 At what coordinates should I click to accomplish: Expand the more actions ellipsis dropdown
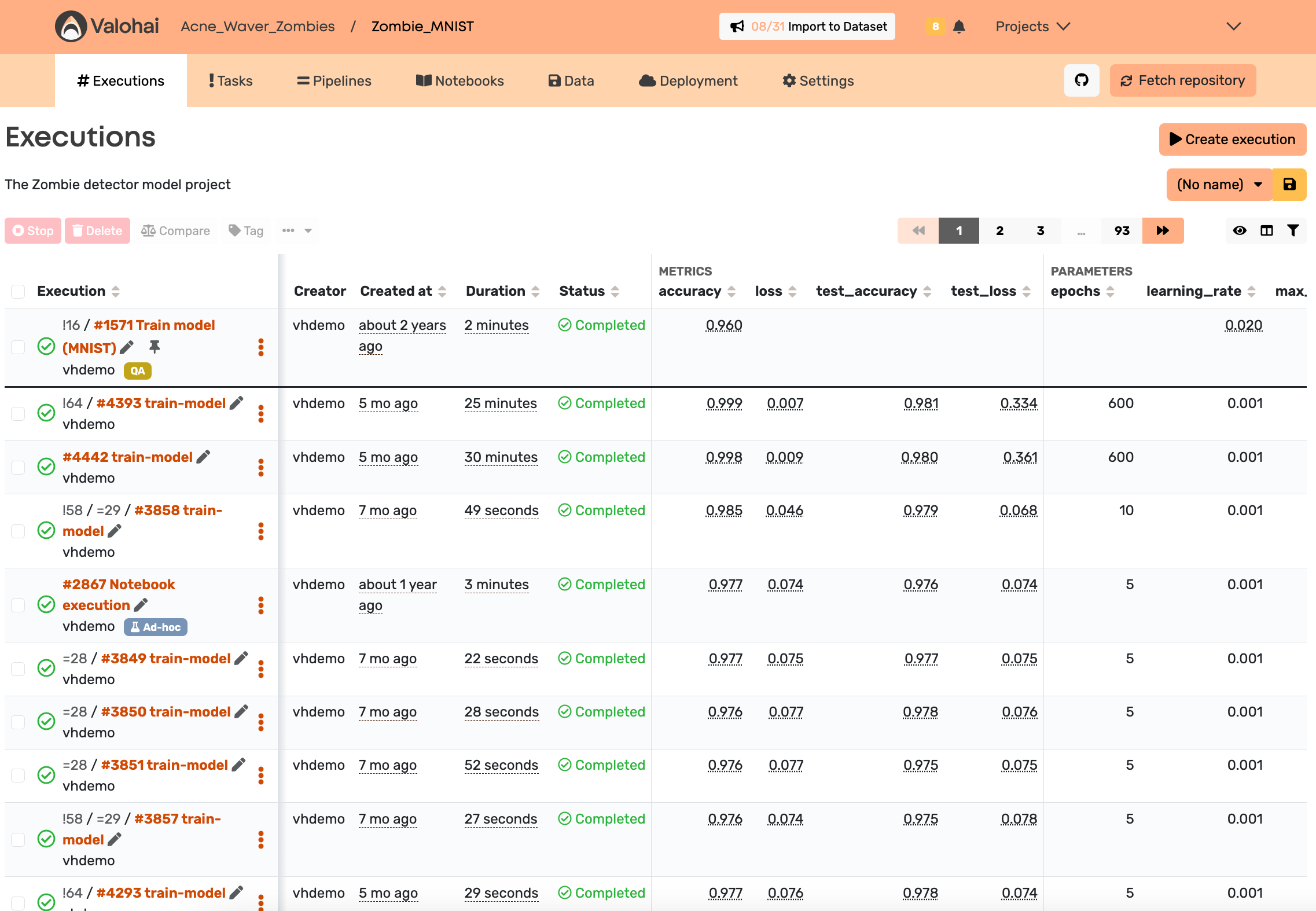click(297, 230)
